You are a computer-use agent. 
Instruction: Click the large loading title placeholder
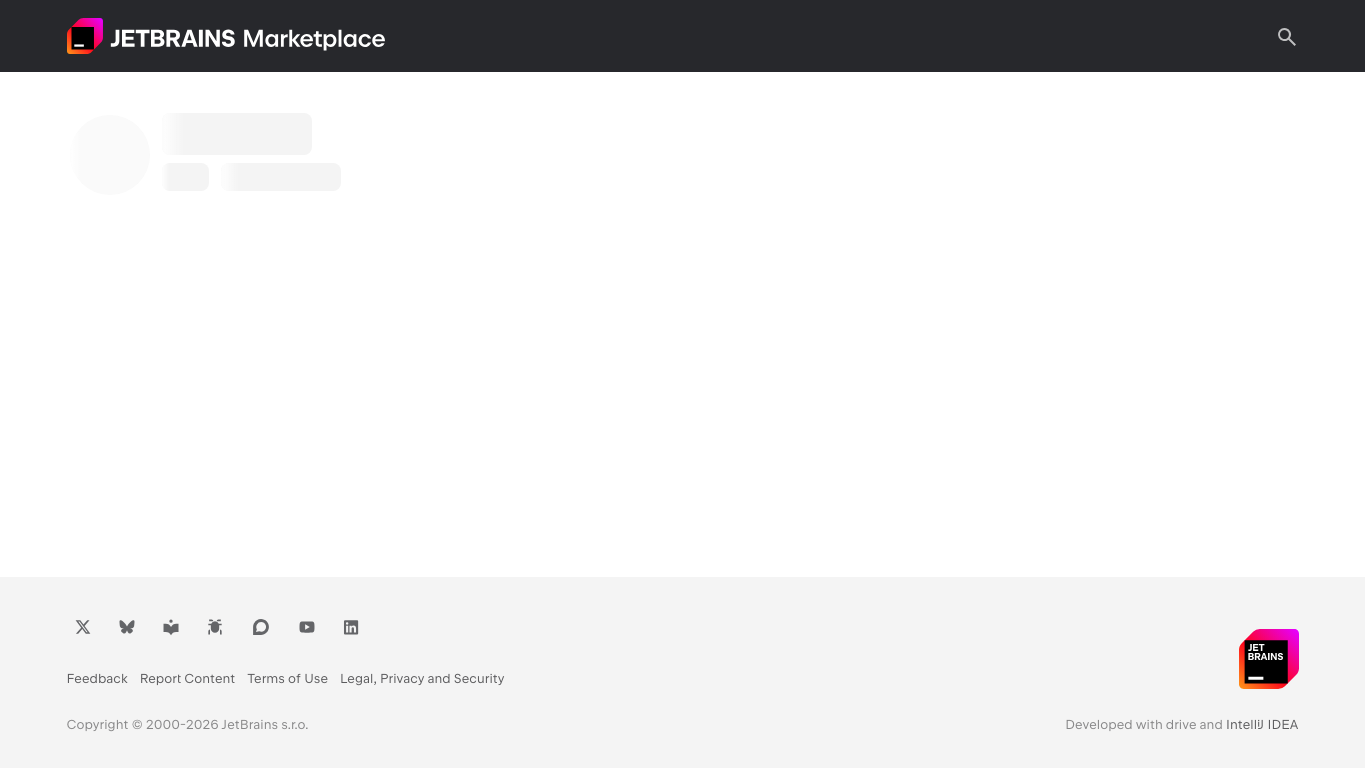pos(237,134)
